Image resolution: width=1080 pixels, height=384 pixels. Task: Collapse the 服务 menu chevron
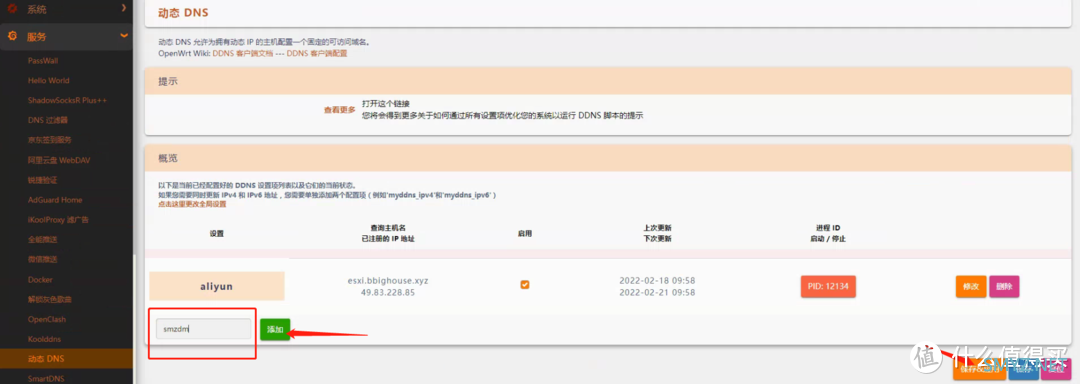[123, 35]
